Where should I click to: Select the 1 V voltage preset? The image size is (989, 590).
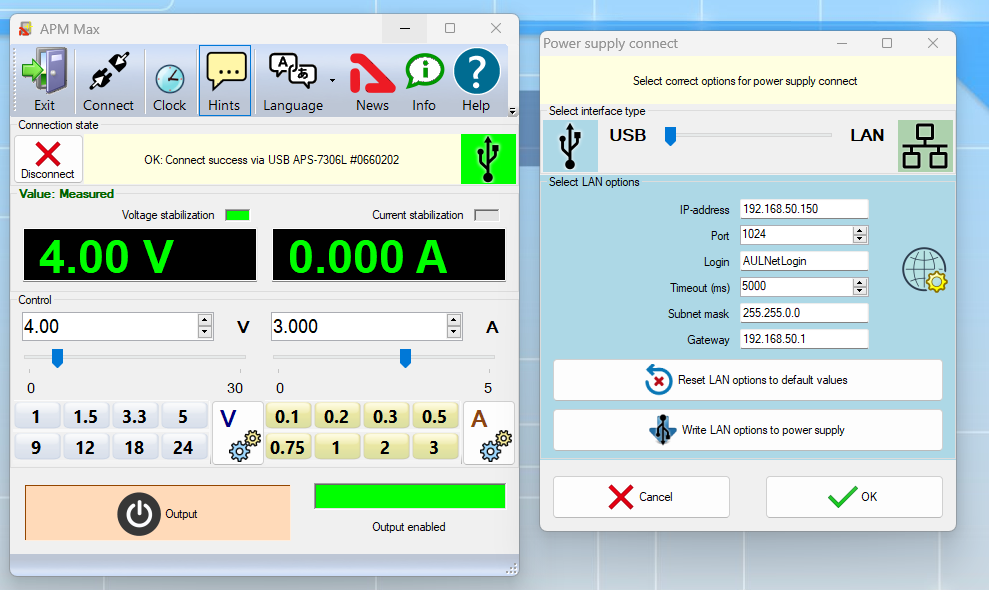tap(37, 416)
